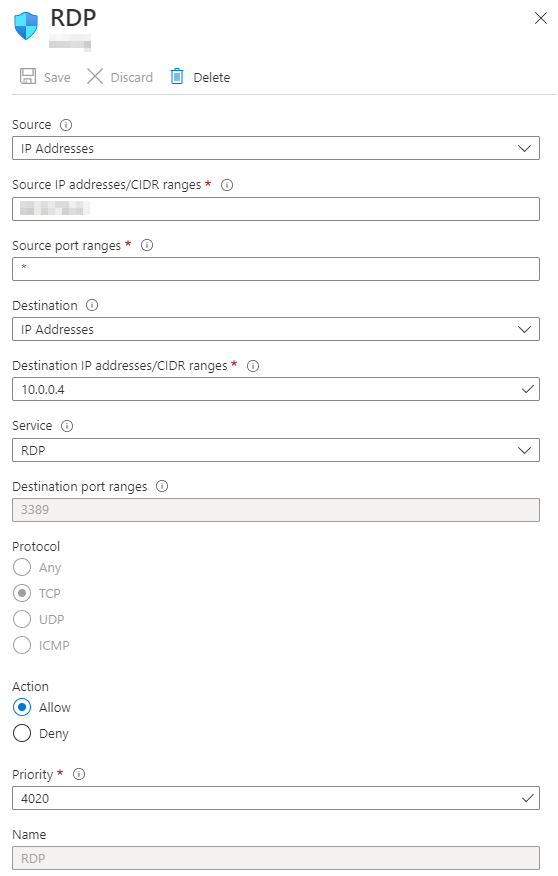Open info tooltip next to Source
Image resolution: width=558 pixels, height=876 pixels.
66,125
